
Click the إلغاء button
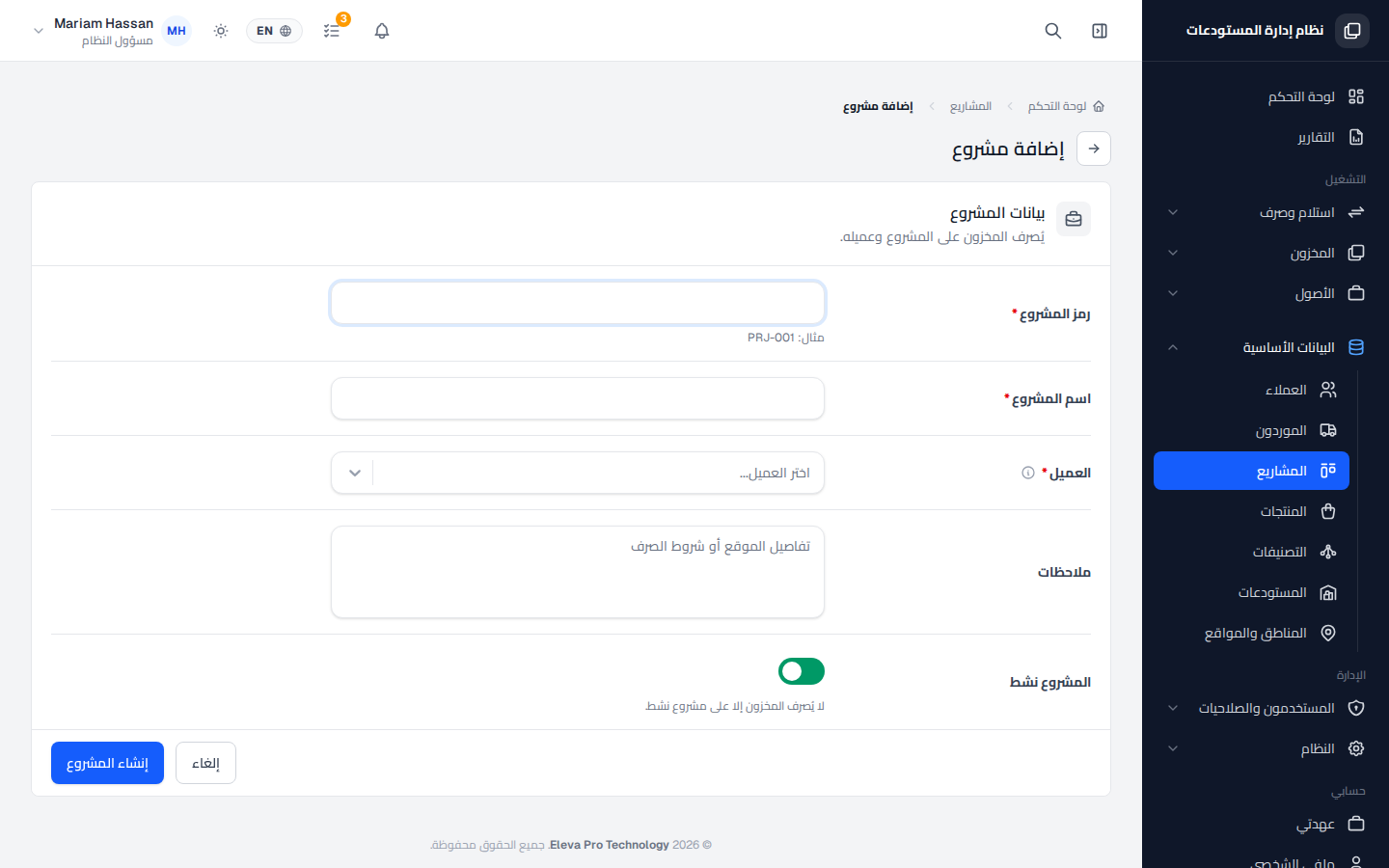tap(205, 763)
